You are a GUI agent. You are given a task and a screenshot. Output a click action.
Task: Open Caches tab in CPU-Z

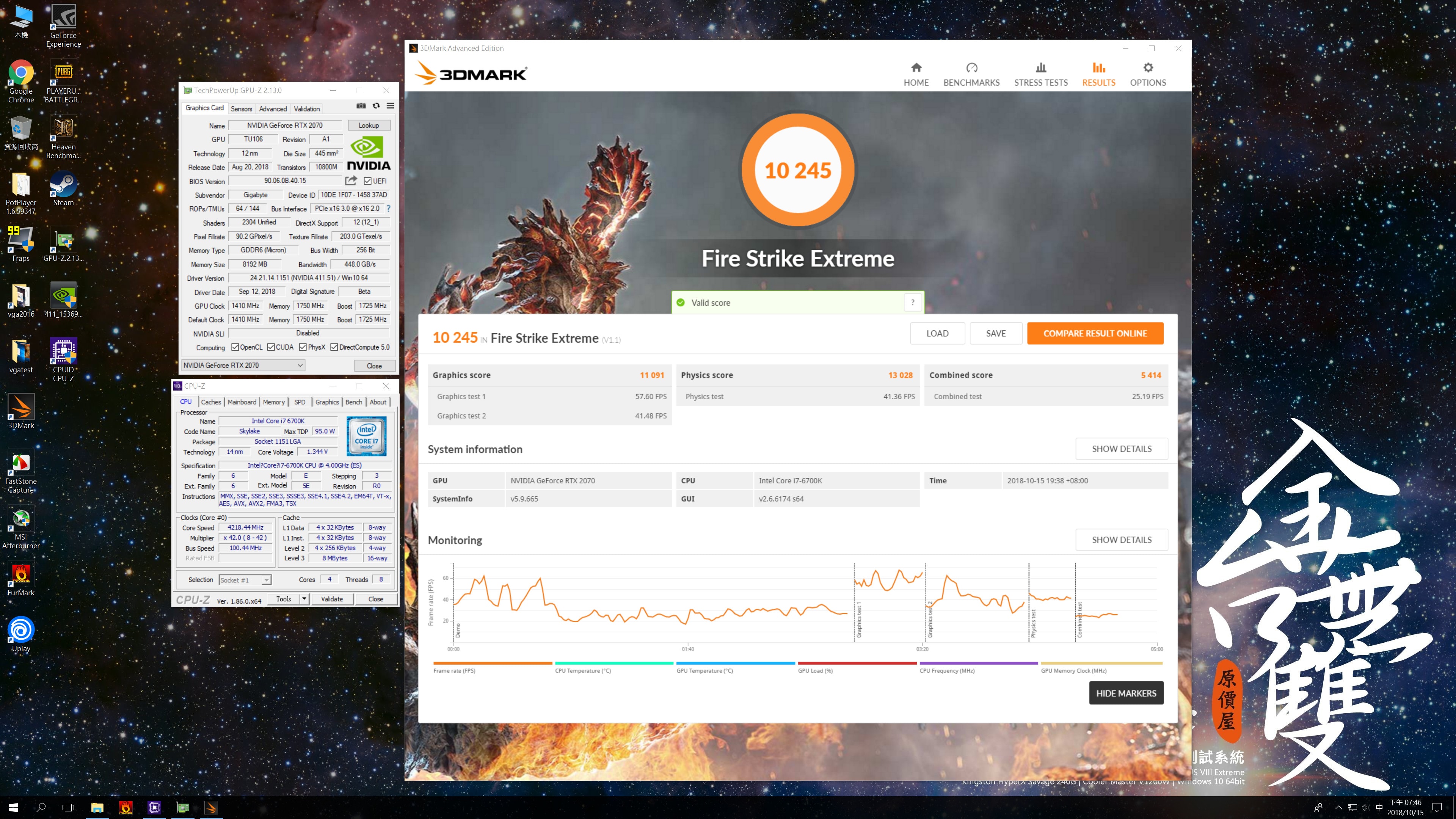[x=211, y=402]
